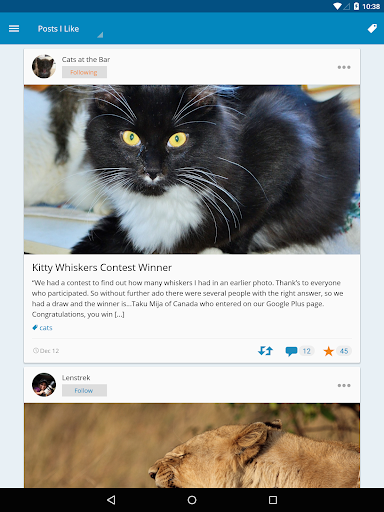Open the lion photo thumbnail
Screen dimensions: 384x512
pyautogui.click(x=192, y=445)
